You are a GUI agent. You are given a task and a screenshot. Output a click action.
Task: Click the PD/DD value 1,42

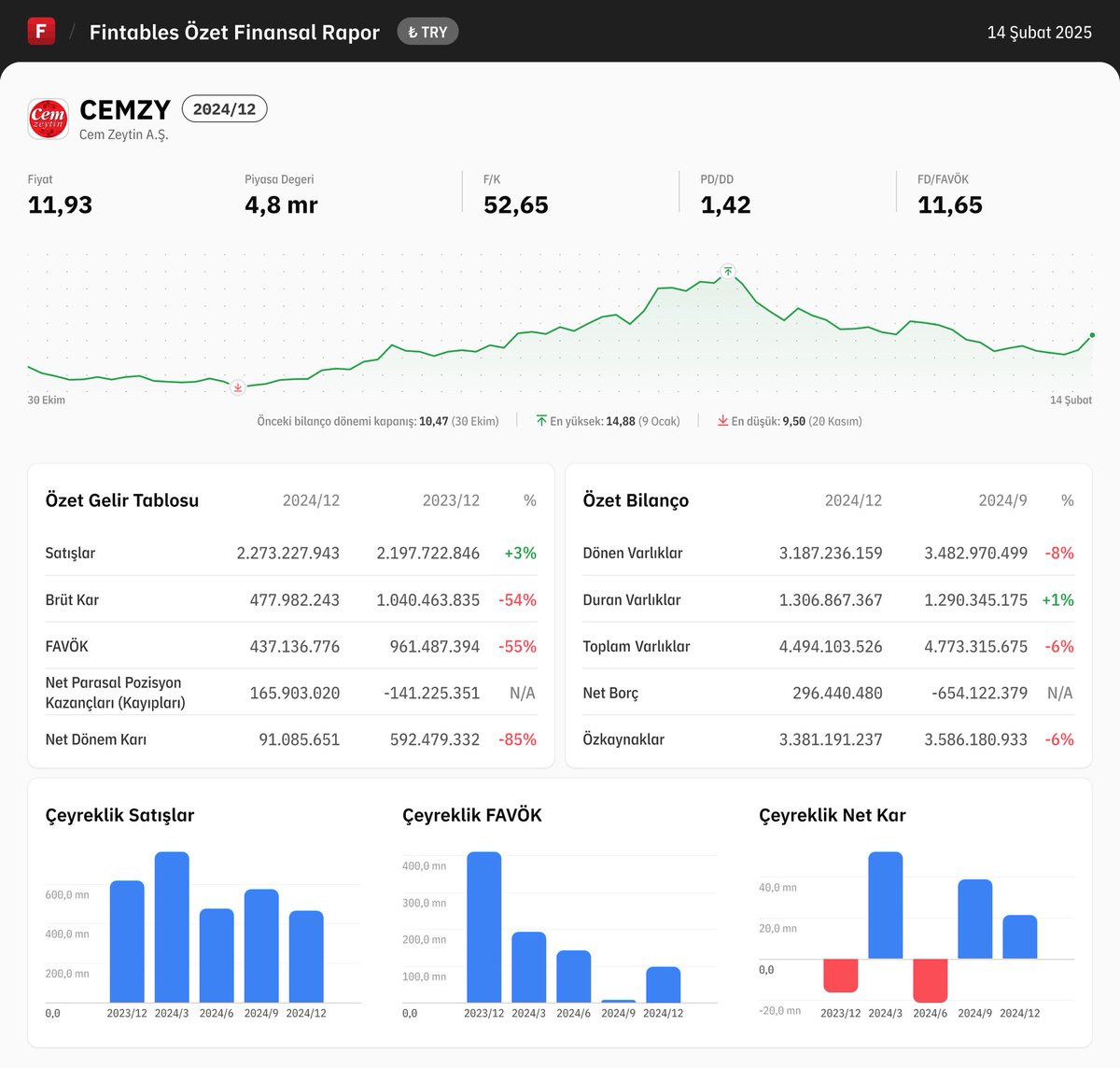tap(725, 205)
